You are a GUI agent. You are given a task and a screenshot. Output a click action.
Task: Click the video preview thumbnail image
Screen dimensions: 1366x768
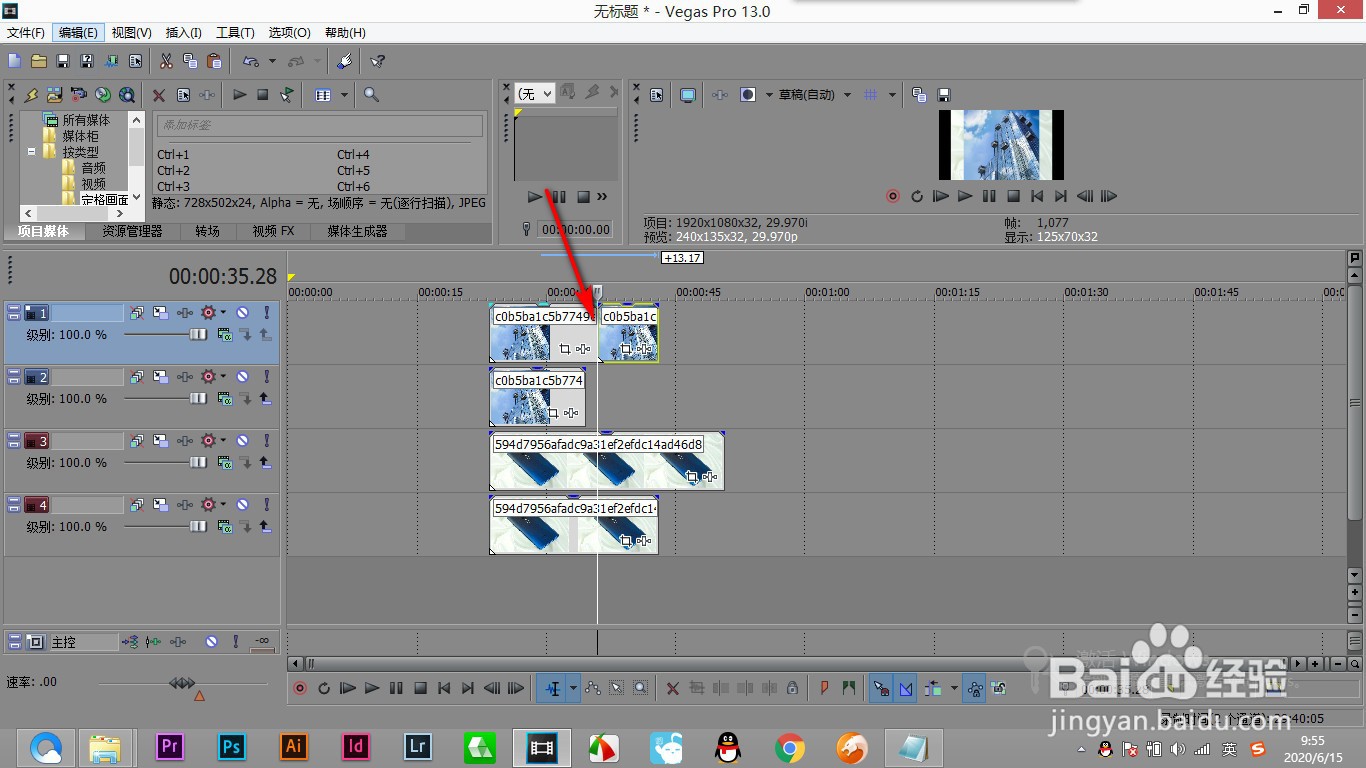coord(1001,145)
